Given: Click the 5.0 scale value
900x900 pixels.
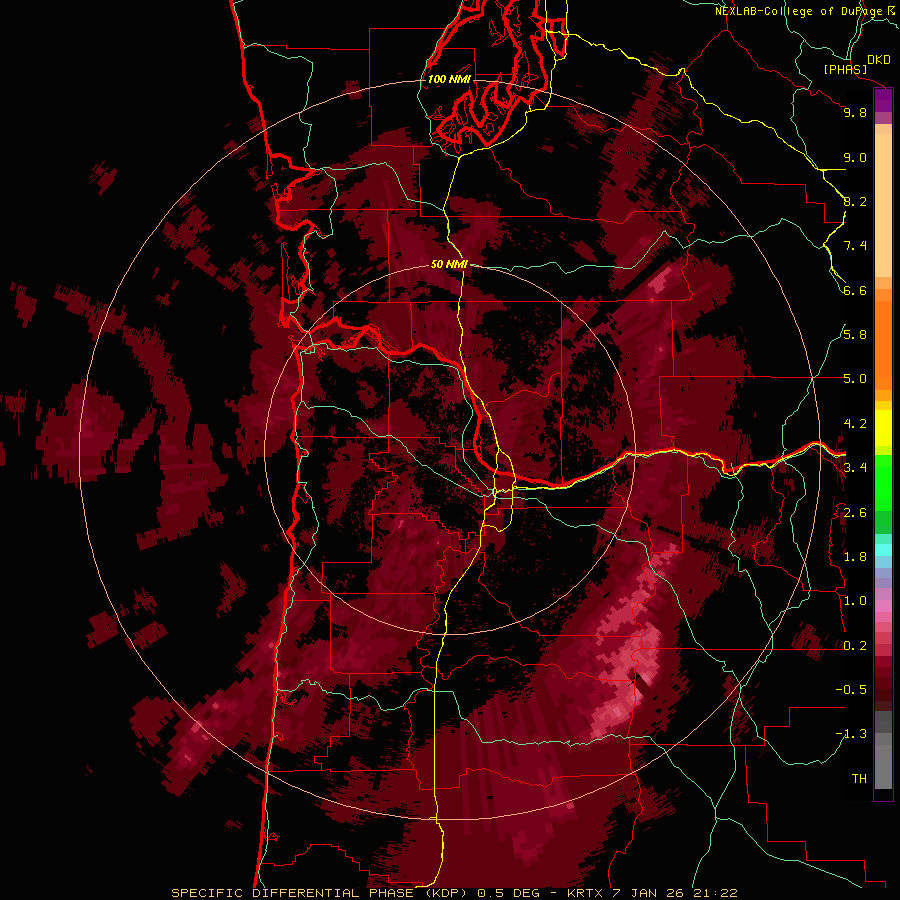Looking at the screenshot, I should (x=855, y=379).
